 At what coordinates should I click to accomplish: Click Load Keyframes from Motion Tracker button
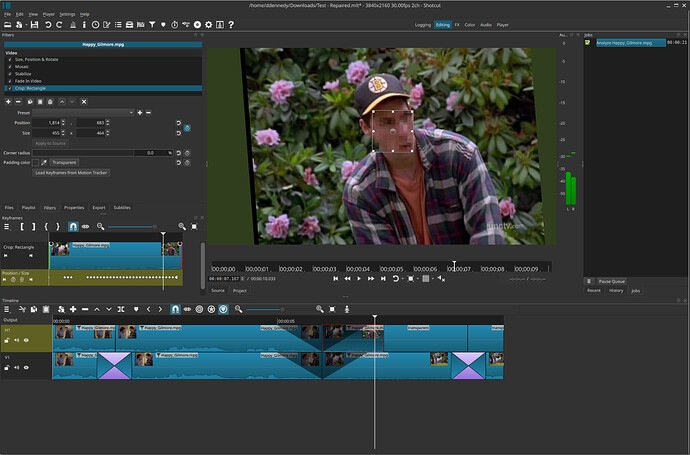click(71, 173)
